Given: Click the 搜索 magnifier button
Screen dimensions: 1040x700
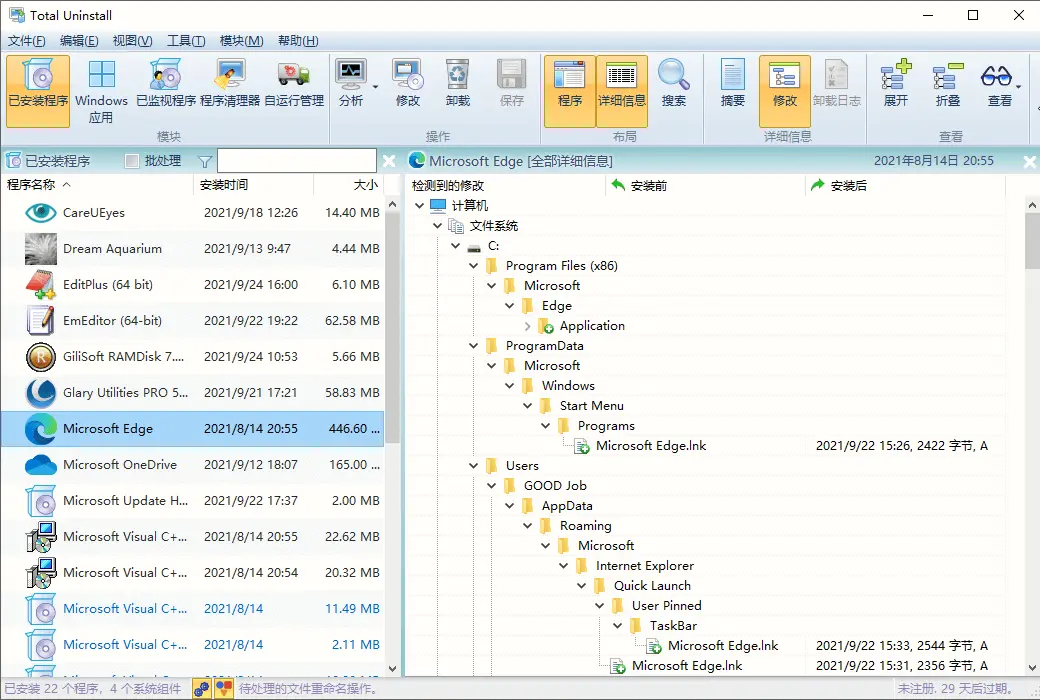Looking at the screenshot, I should [674, 84].
